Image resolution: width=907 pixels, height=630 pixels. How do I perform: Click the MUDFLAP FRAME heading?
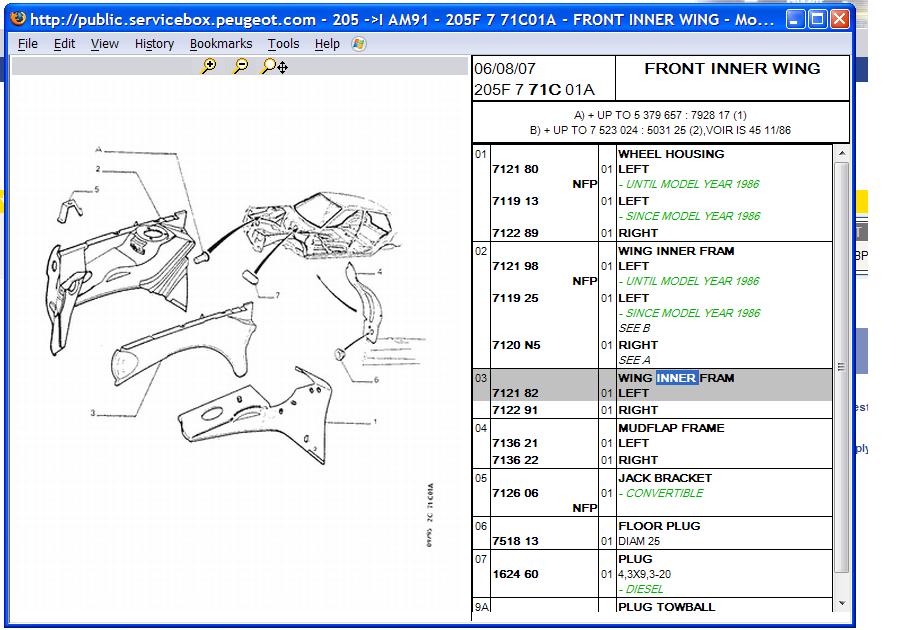(671, 428)
